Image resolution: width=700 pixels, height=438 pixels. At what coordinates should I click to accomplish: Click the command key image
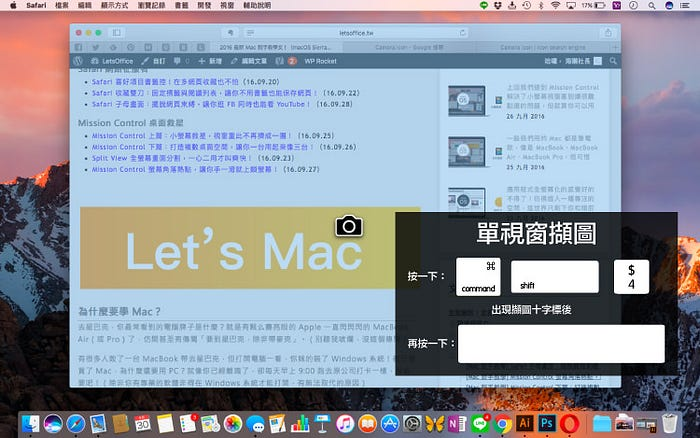[478, 276]
